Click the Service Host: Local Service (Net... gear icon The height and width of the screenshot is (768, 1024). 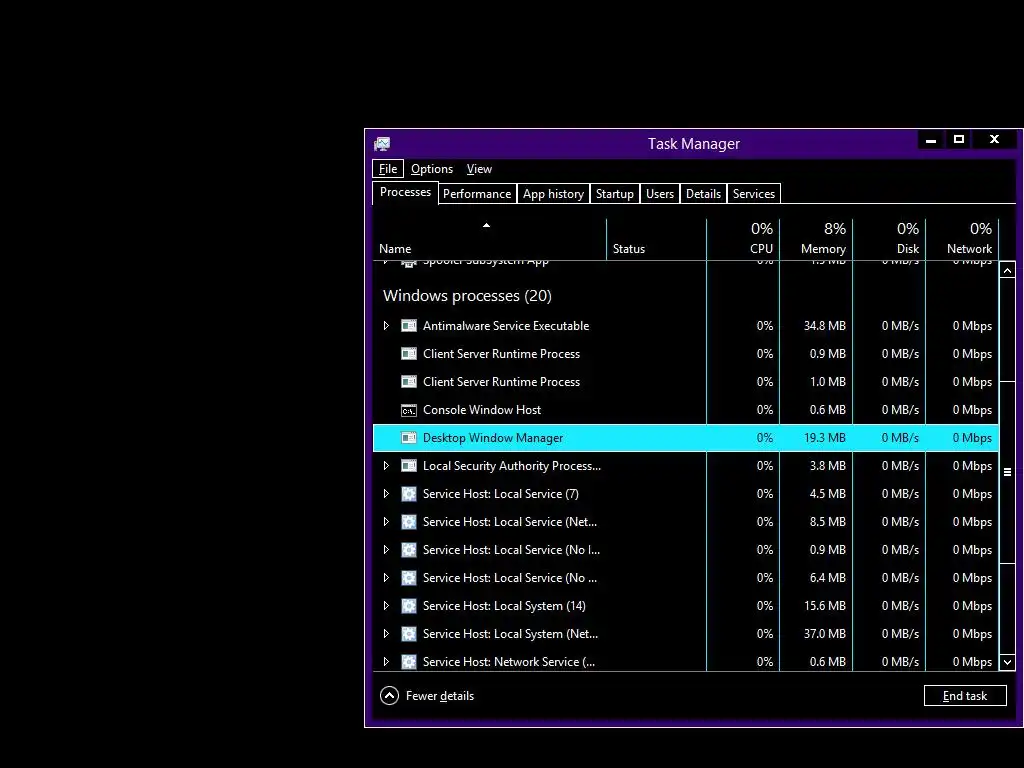click(409, 522)
